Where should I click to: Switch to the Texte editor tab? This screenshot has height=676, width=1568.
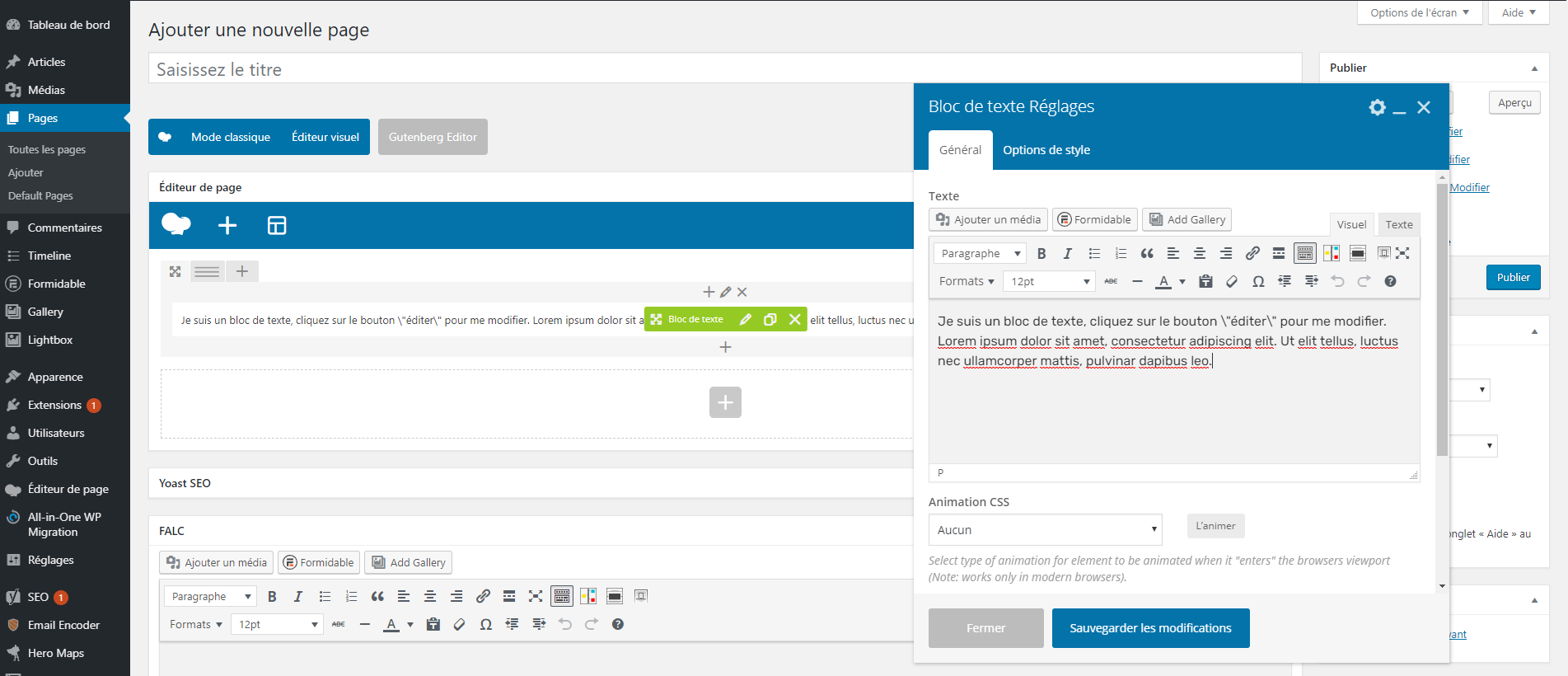1398,224
